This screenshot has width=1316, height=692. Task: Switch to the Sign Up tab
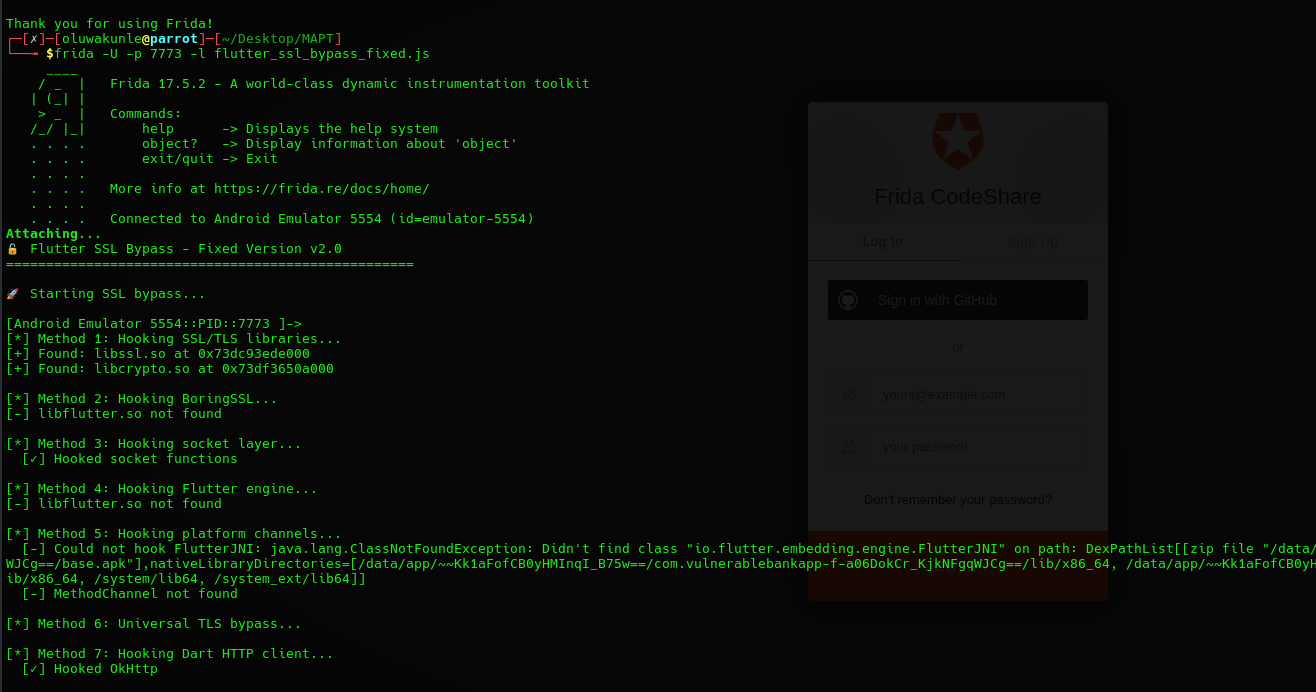tap(1033, 241)
